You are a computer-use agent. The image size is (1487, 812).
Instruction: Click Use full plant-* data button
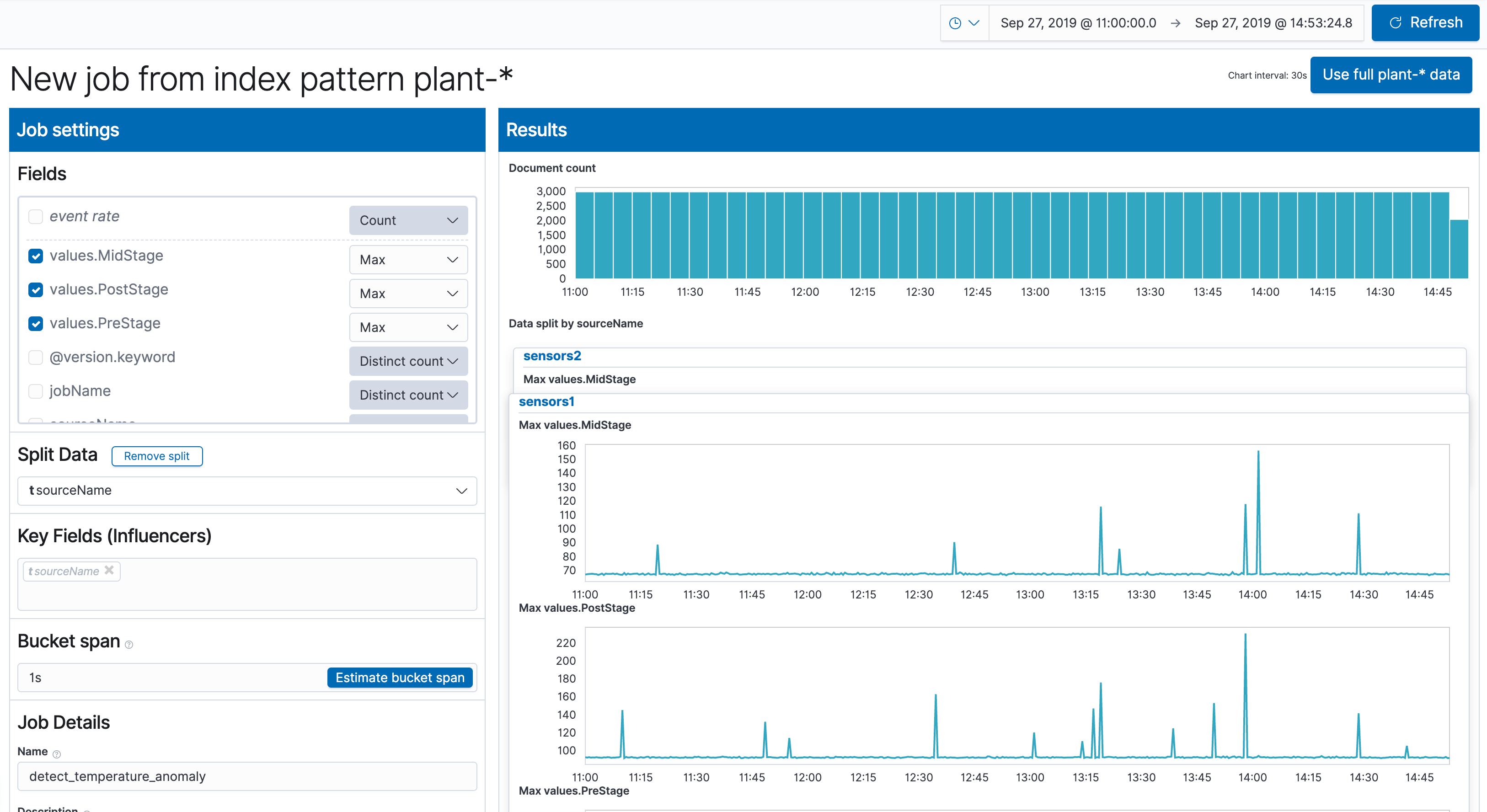[x=1391, y=75]
